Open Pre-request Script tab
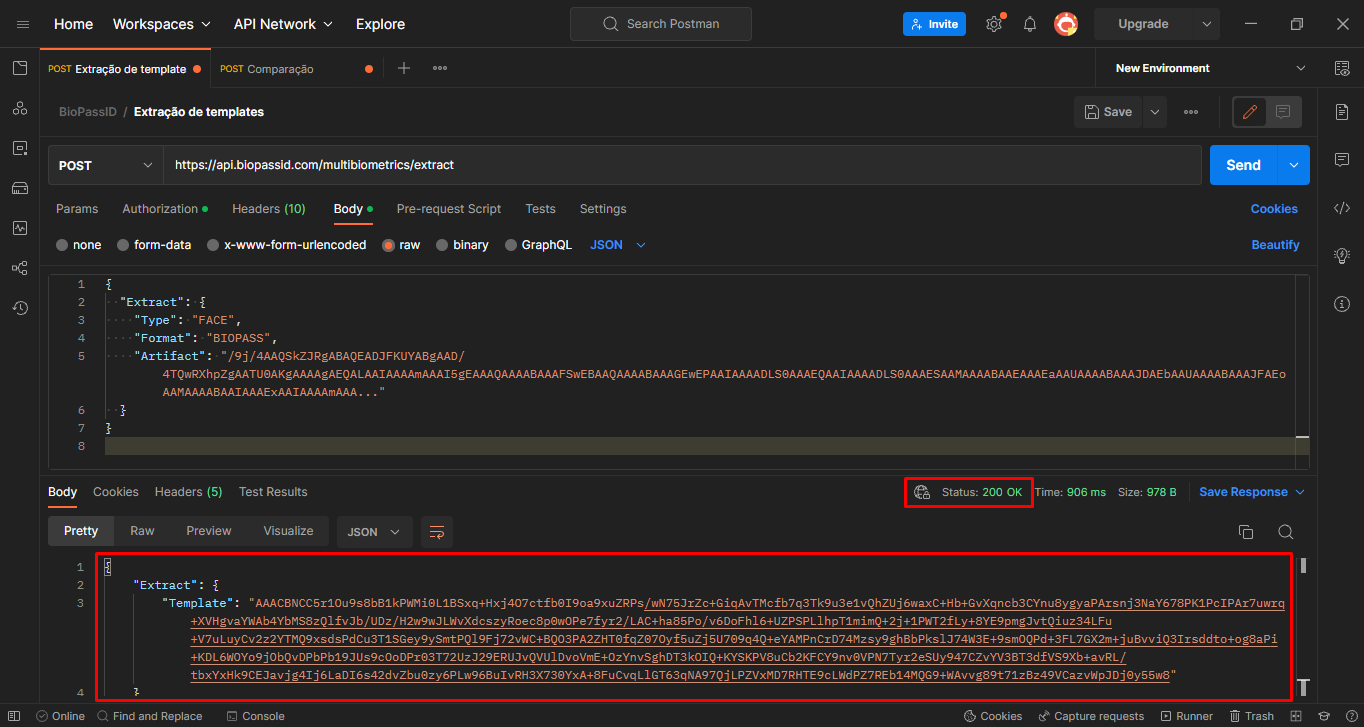This screenshot has width=1364, height=727. [449, 209]
